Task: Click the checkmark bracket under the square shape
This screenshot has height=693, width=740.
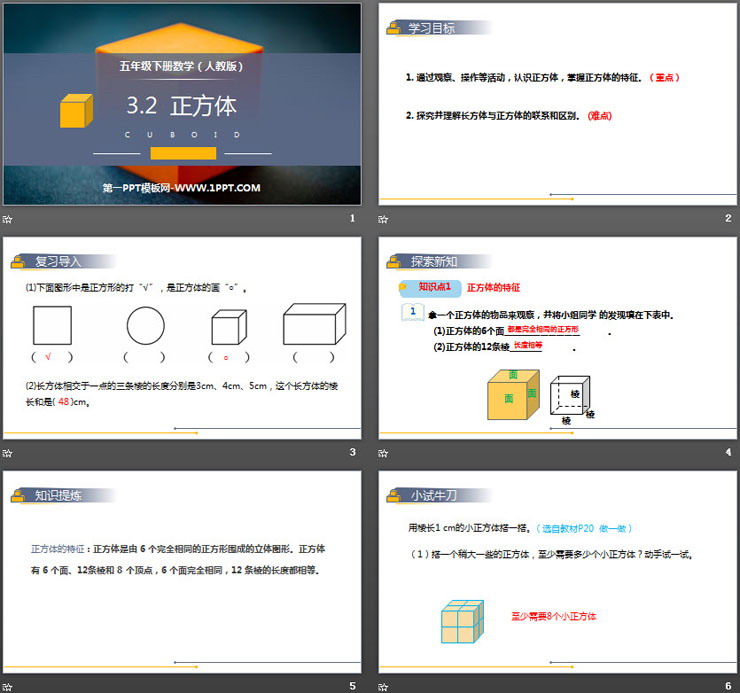Action: (53, 357)
